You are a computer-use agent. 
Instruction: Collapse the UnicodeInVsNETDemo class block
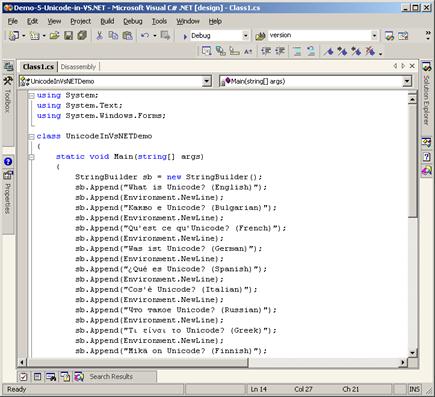pyautogui.click(x=32, y=137)
